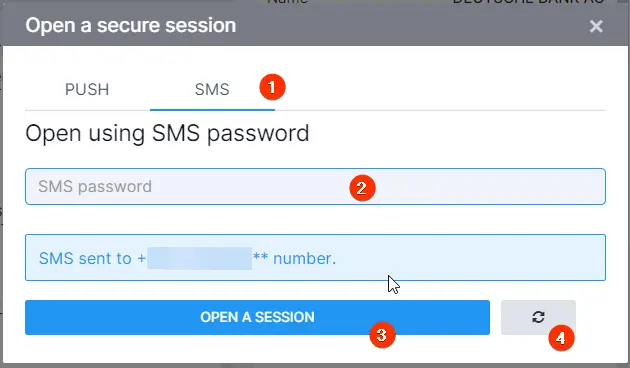
Task: Click the 'Open using SMS password' heading
Action: [167, 133]
